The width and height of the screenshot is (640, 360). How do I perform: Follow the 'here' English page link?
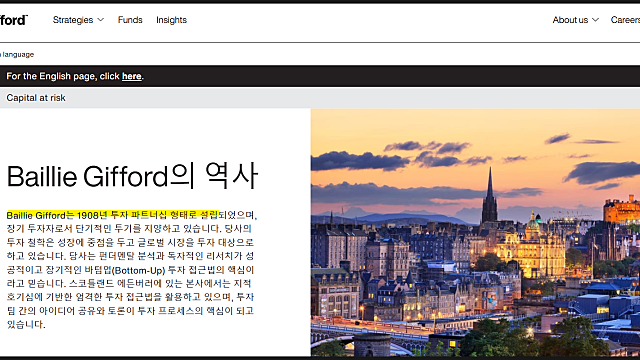pos(131,76)
